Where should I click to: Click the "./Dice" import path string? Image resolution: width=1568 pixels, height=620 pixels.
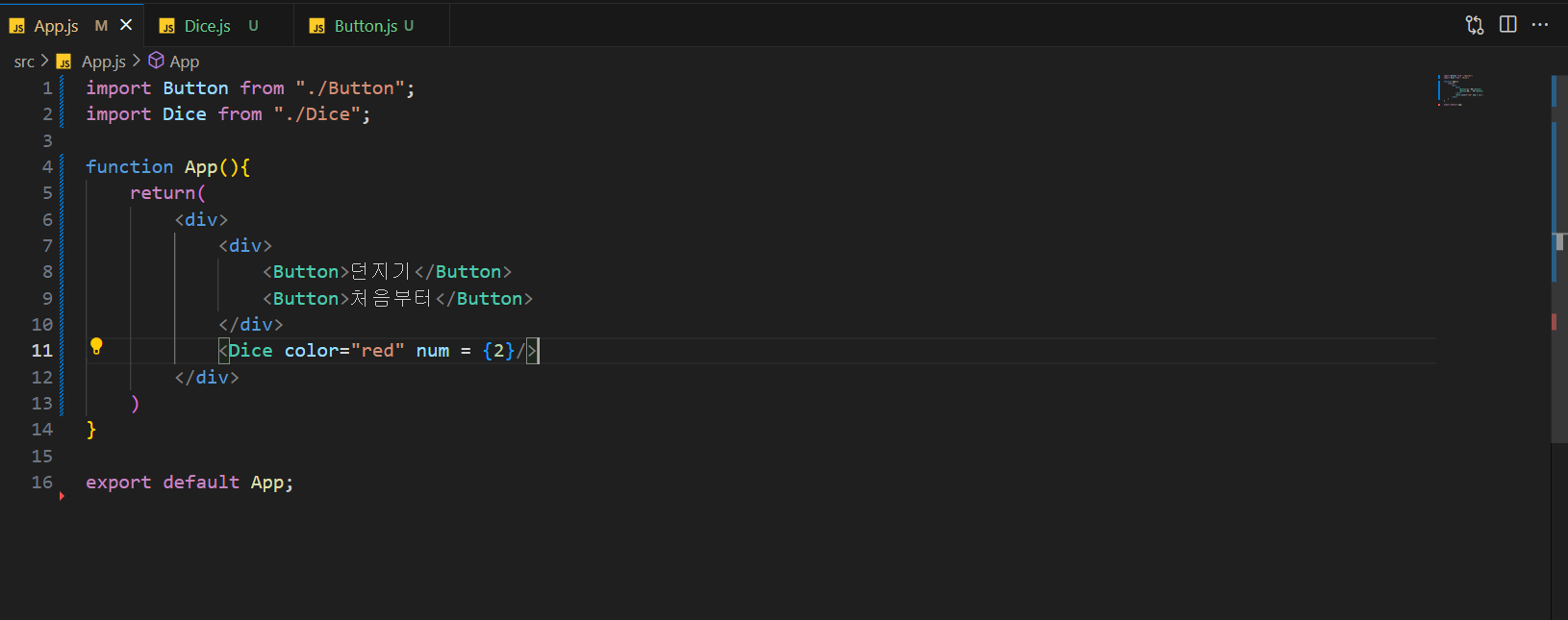pos(316,114)
